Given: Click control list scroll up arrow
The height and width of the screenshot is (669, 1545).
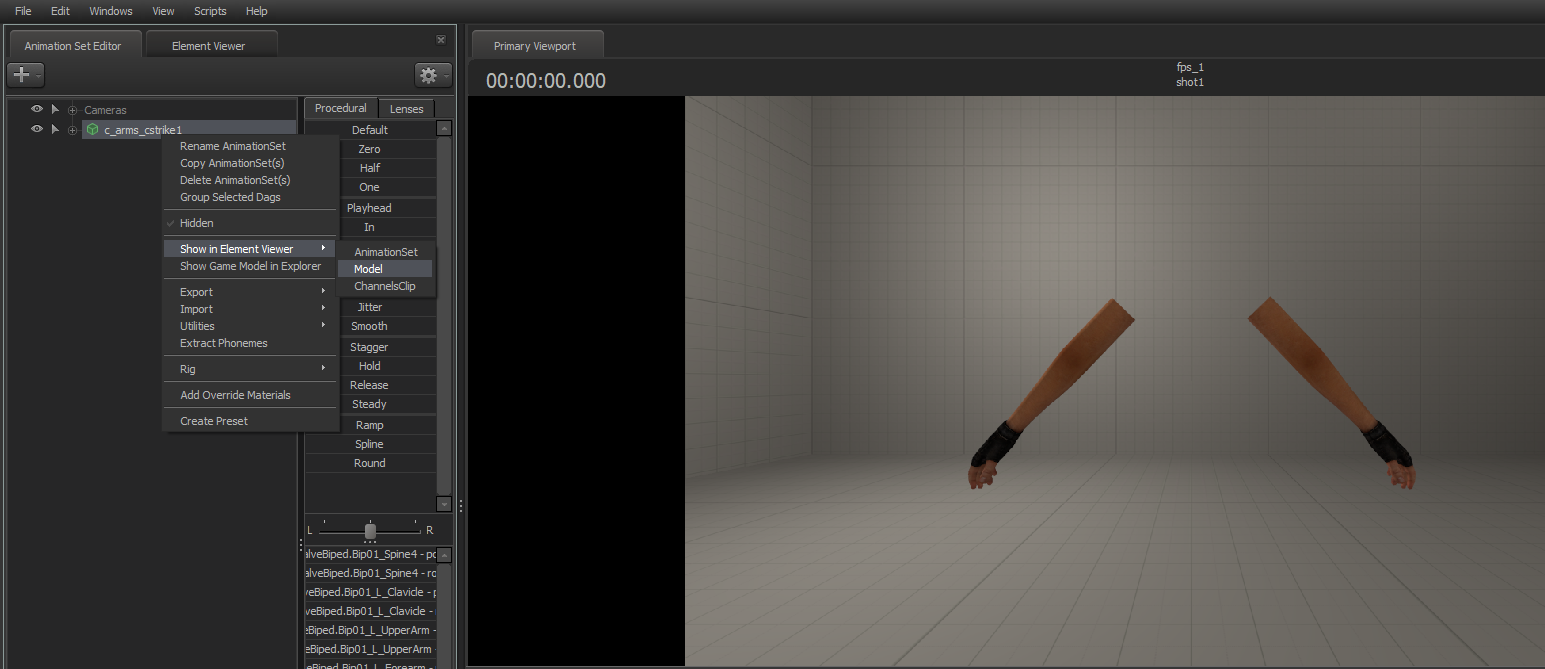Looking at the screenshot, I should 444,555.
